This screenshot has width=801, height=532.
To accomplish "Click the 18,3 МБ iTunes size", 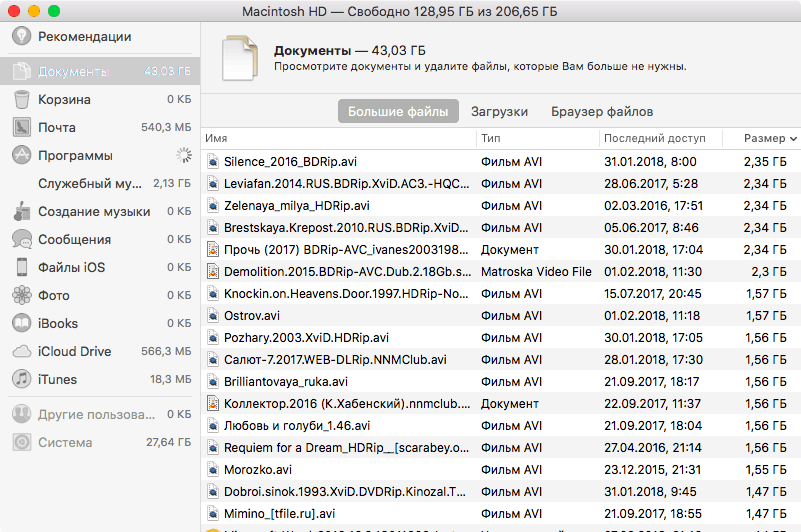I will 171,379.
